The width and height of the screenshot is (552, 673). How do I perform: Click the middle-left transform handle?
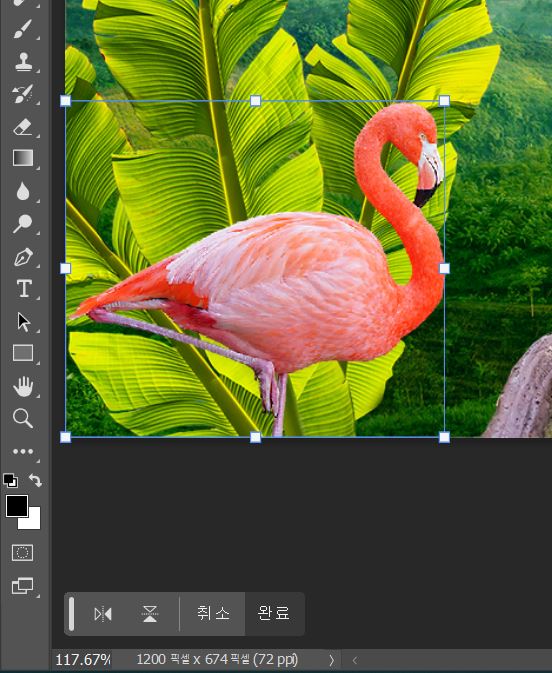[65, 269]
